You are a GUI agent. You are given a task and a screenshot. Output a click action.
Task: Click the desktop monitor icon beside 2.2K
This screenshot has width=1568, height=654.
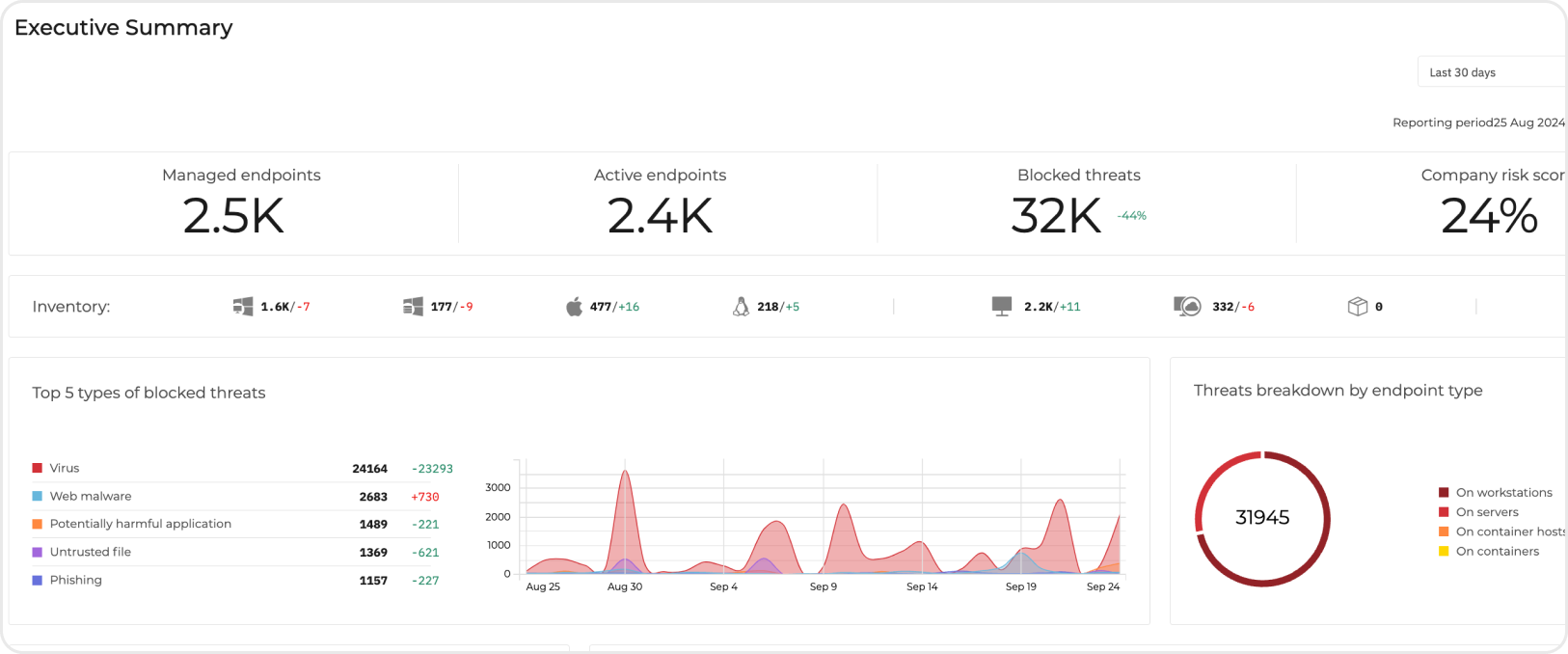coord(1002,307)
